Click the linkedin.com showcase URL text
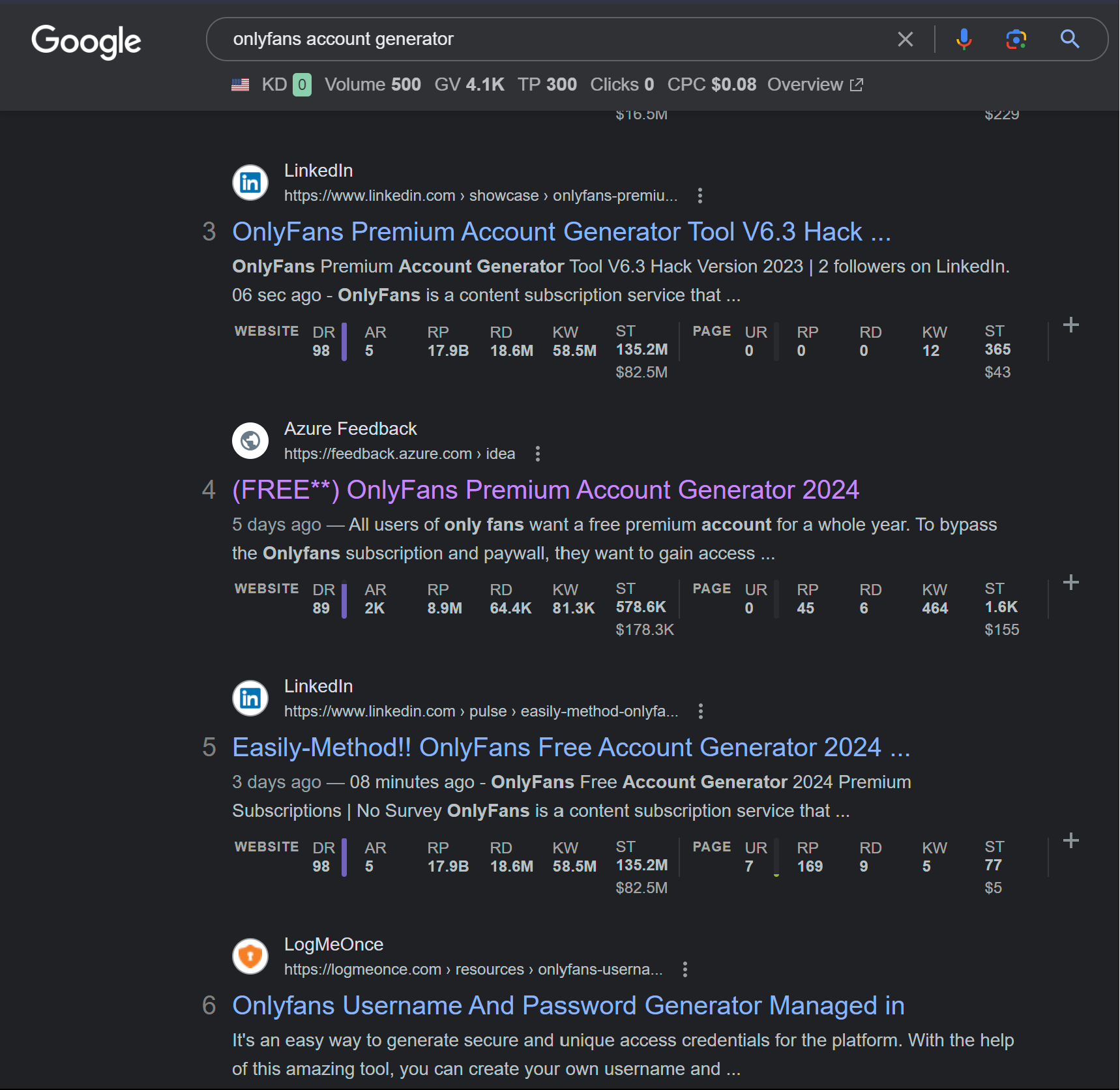 point(481,196)
